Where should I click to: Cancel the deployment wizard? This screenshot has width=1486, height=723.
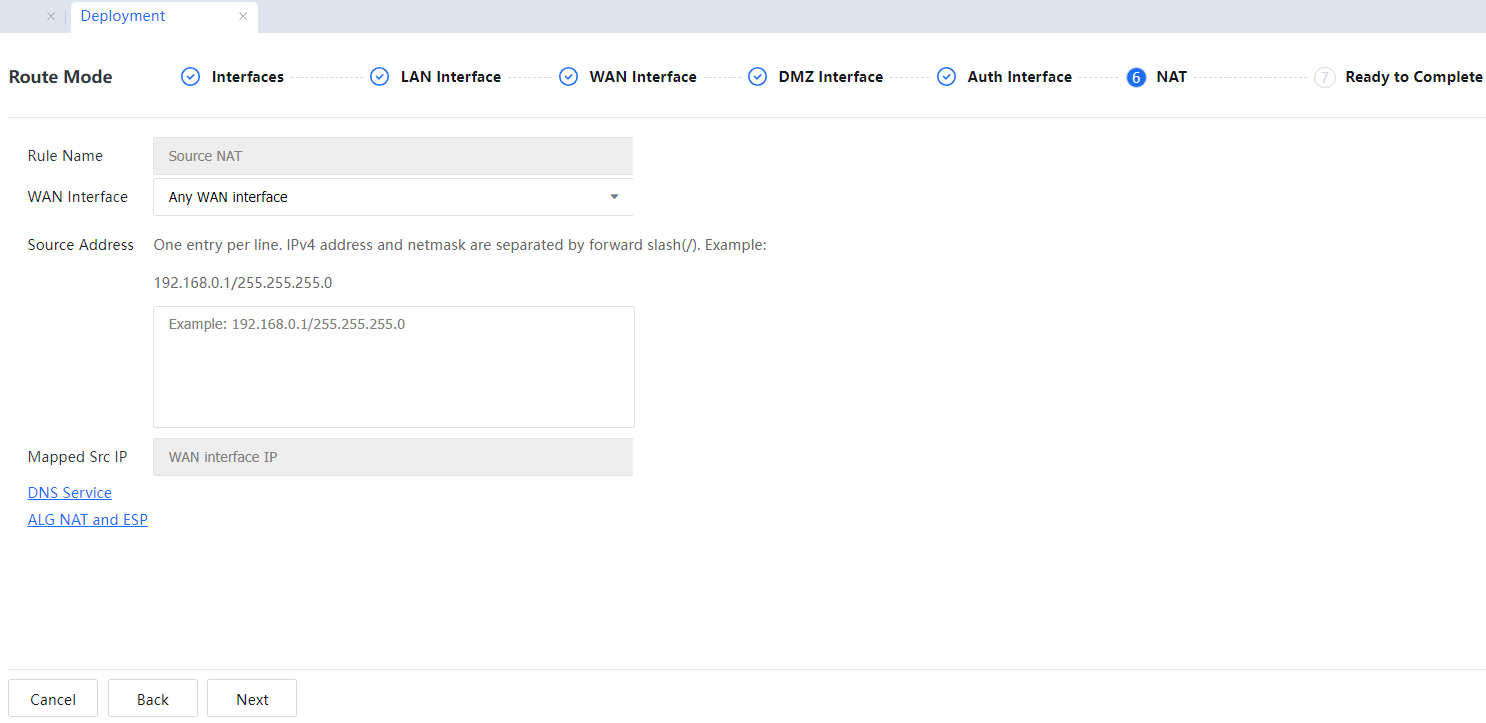(53, 699)
